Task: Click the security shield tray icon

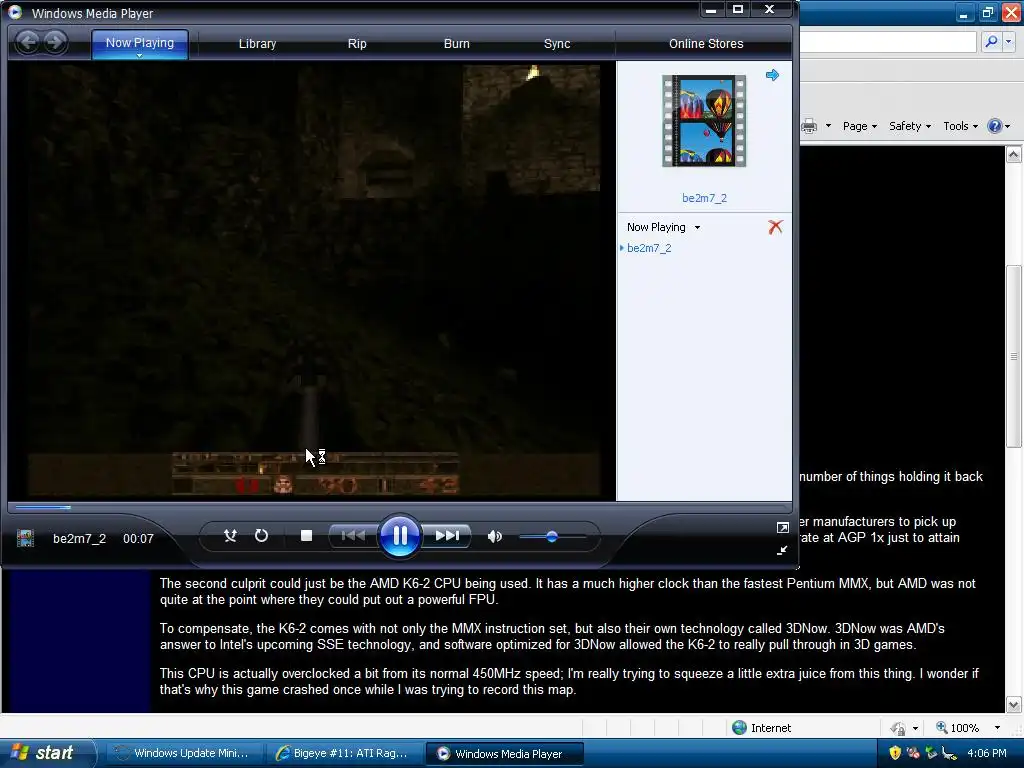Action: pyautogui.click(x=895, y=753)
